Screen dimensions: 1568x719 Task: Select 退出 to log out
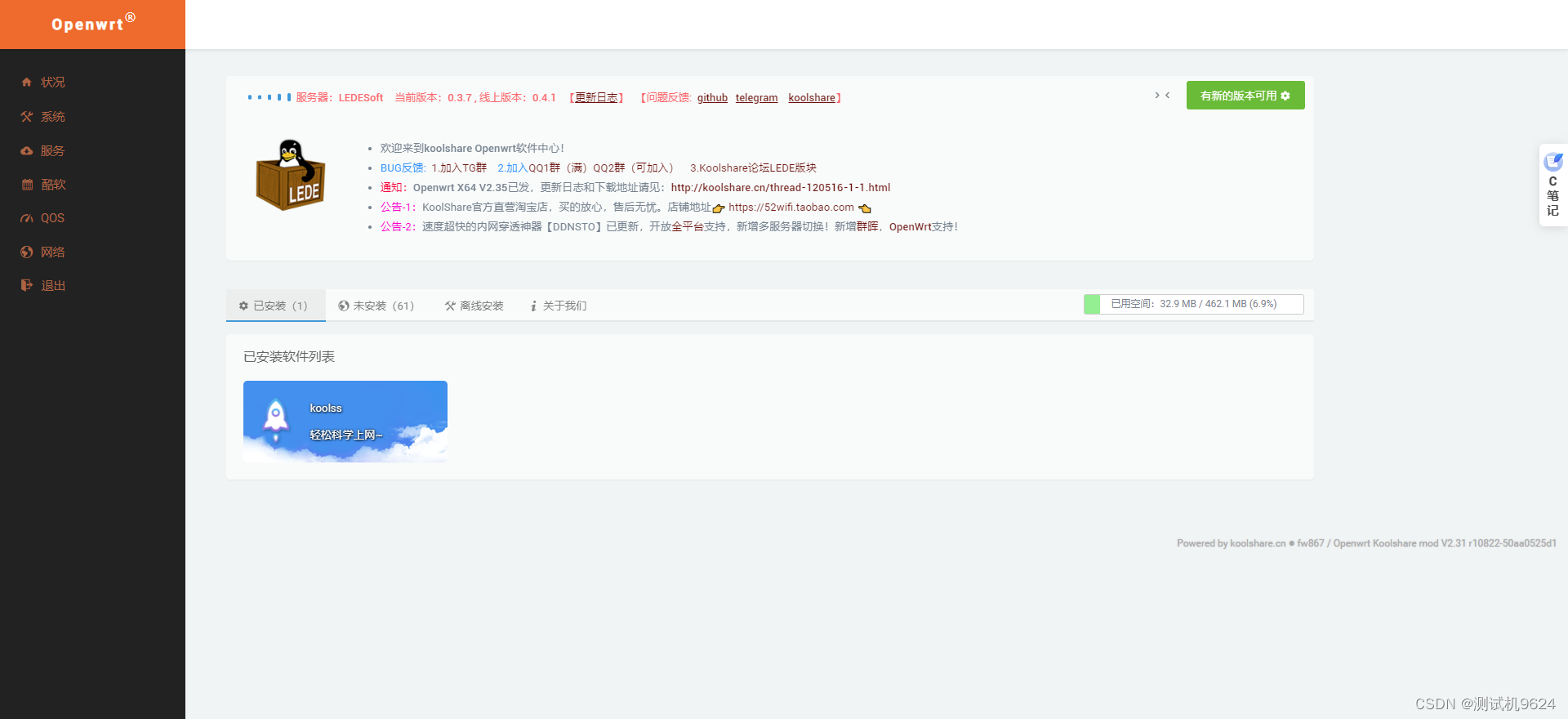coord(53,286)
